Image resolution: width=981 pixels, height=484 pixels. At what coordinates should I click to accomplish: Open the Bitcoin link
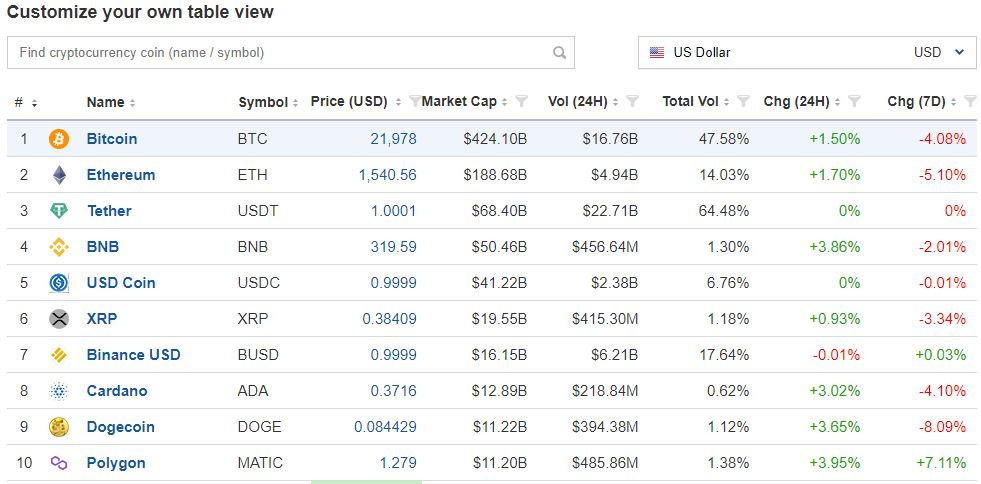pyautogui.click(x=112, y=139)
